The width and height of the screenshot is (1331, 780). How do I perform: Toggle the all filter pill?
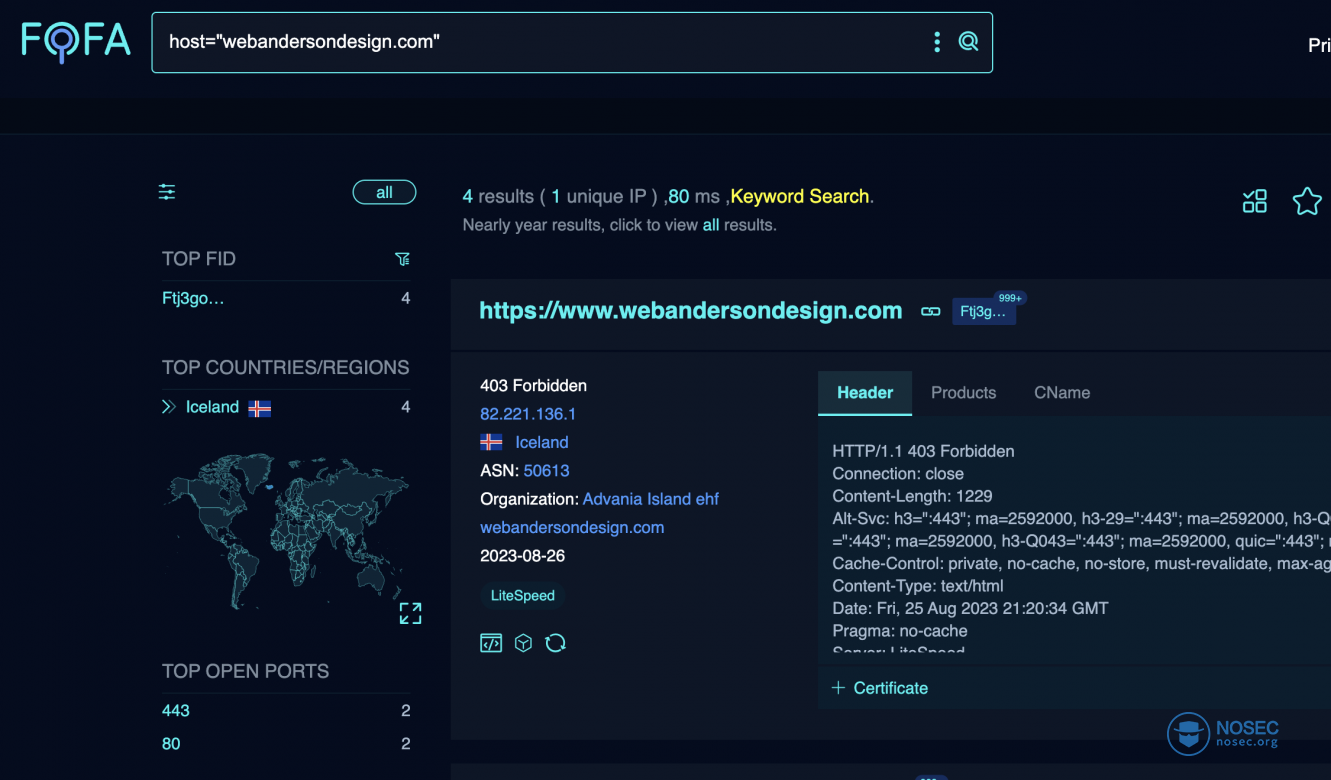[384, 193]
